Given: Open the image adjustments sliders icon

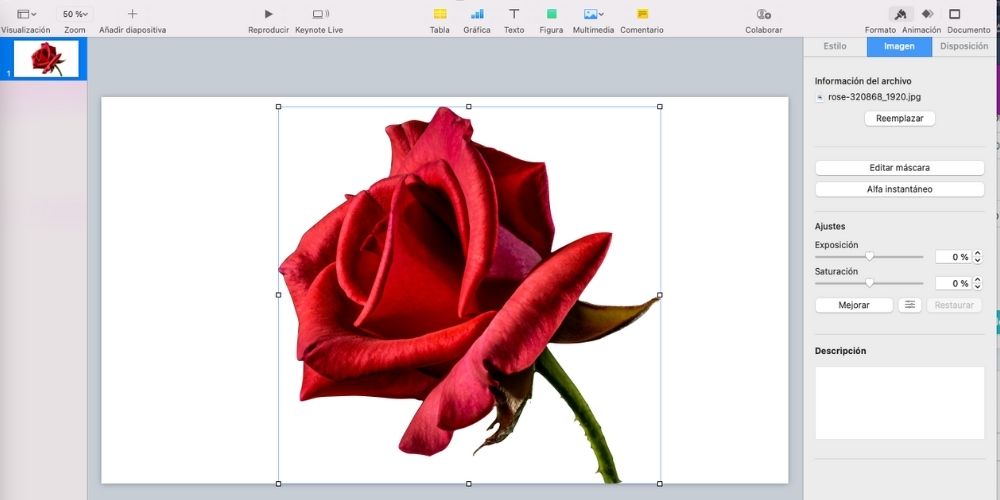Looking at the screenshot, I should [910, 305].
